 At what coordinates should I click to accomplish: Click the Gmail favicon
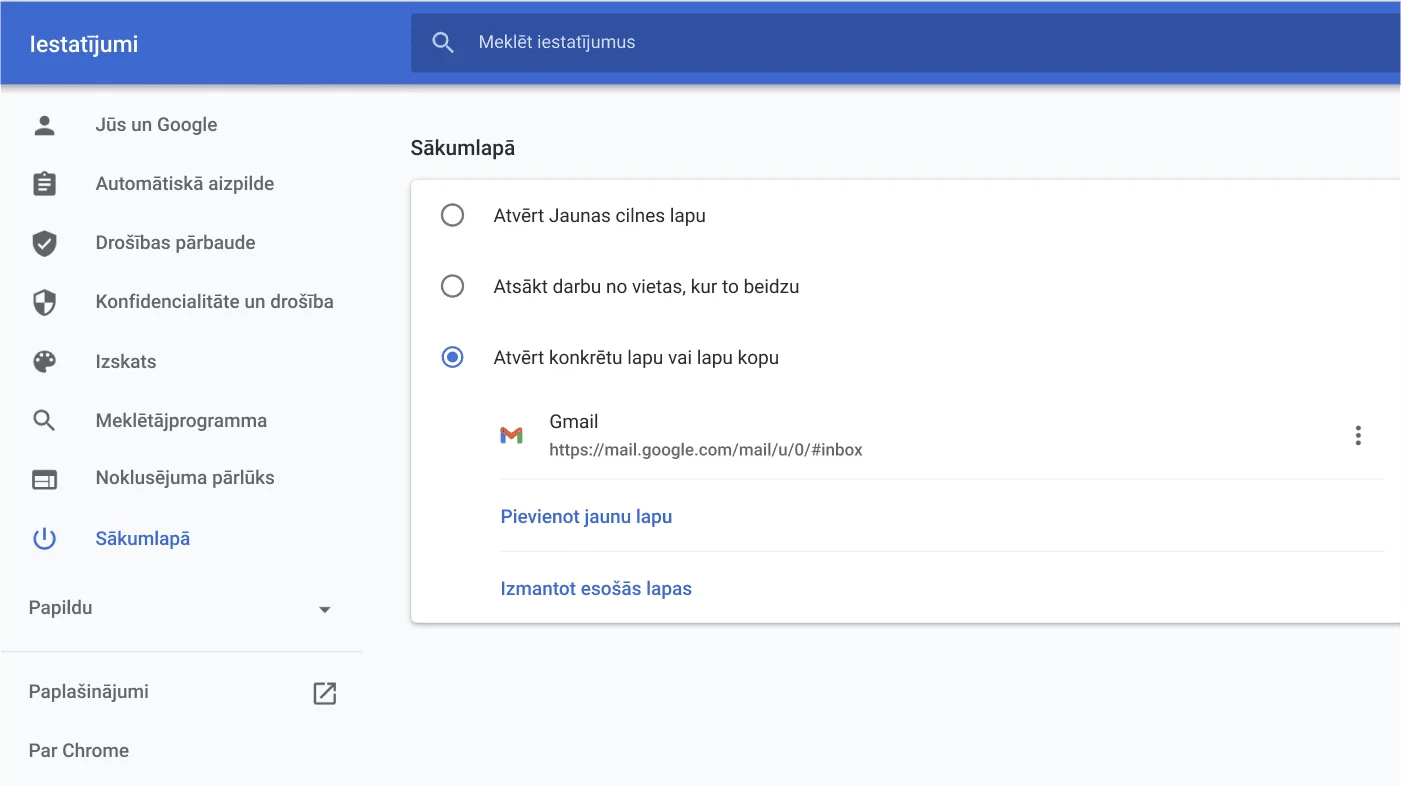tap(512, 435)
